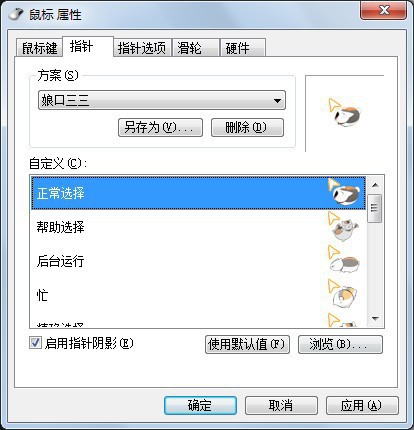The image size is (414, 430).
Task: Click the Busy (忙) cursor icon
Action: pos(343,293)
